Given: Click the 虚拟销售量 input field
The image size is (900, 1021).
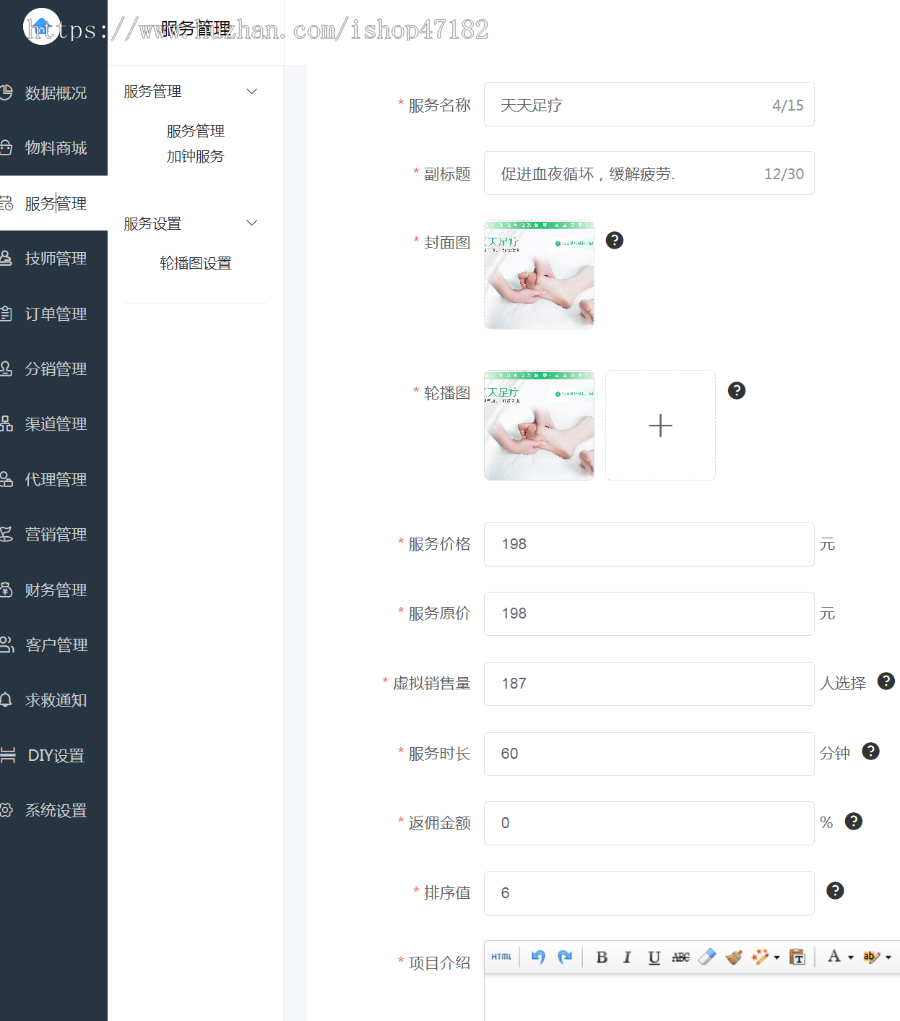Looking at the screenshot, I should [x=649, y=683].
